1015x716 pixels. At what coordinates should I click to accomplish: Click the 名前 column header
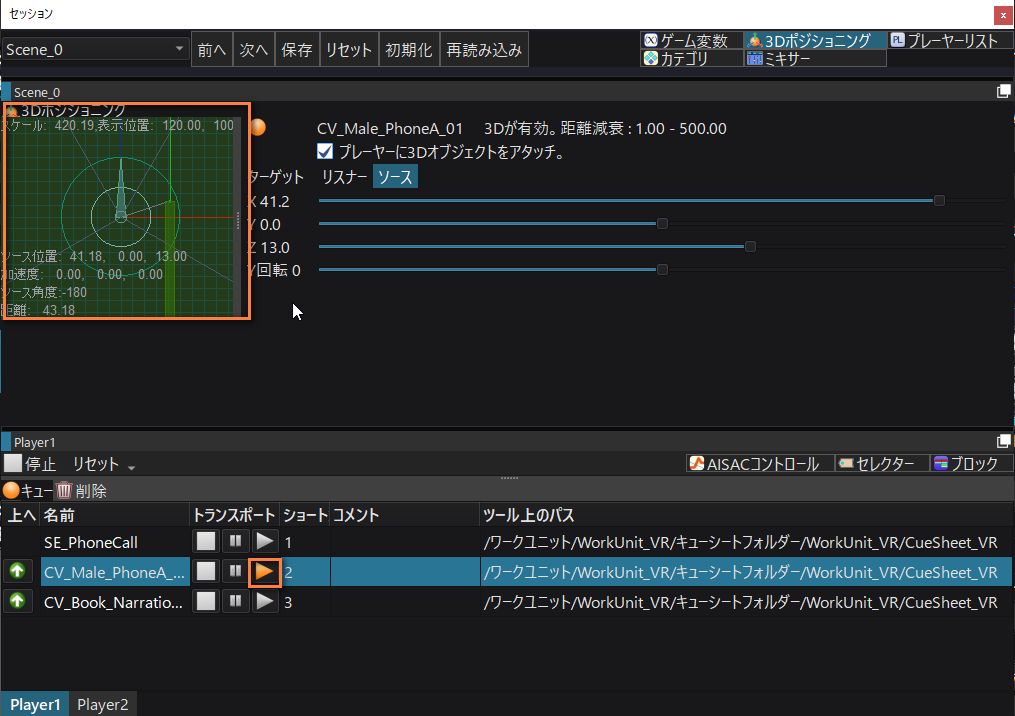[x=115, y=515]
